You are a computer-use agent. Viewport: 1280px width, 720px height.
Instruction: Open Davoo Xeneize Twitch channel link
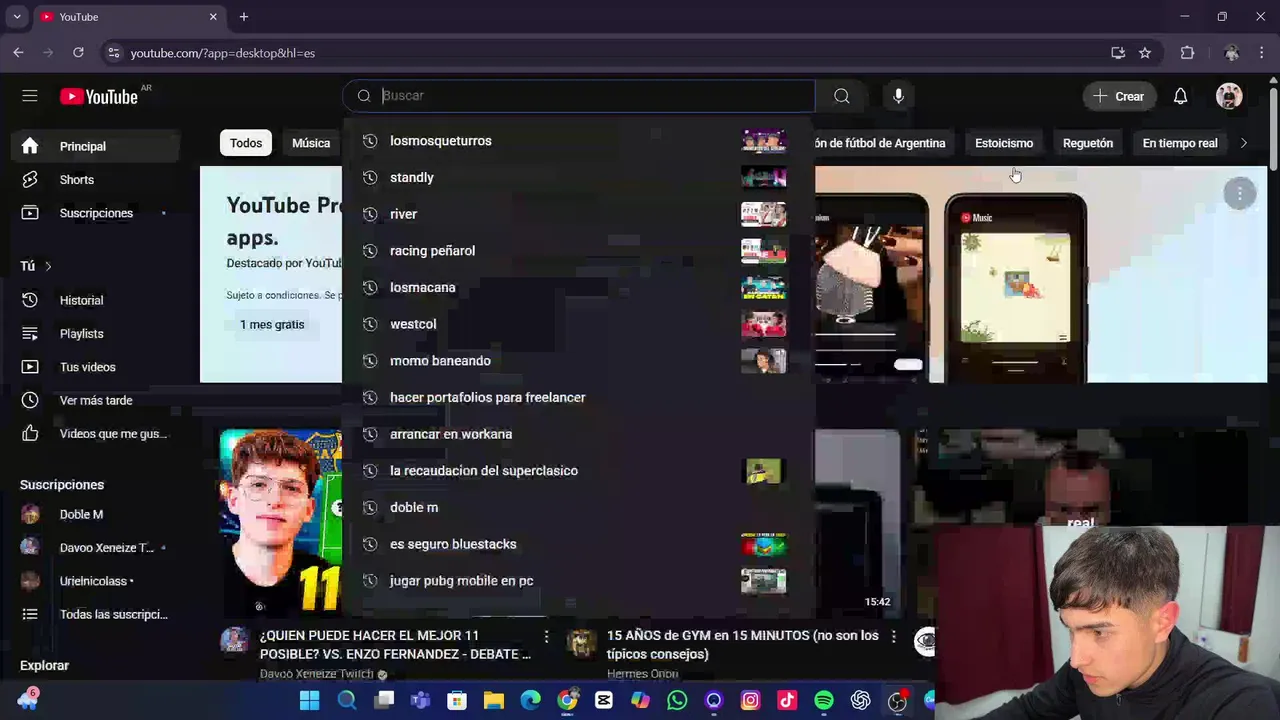[x=316, y=674]
